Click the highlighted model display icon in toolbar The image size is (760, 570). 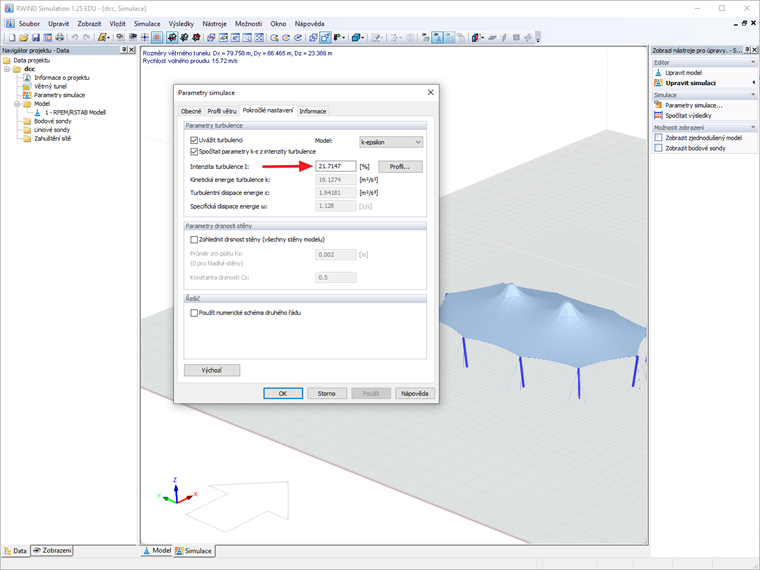coord(438,37)
